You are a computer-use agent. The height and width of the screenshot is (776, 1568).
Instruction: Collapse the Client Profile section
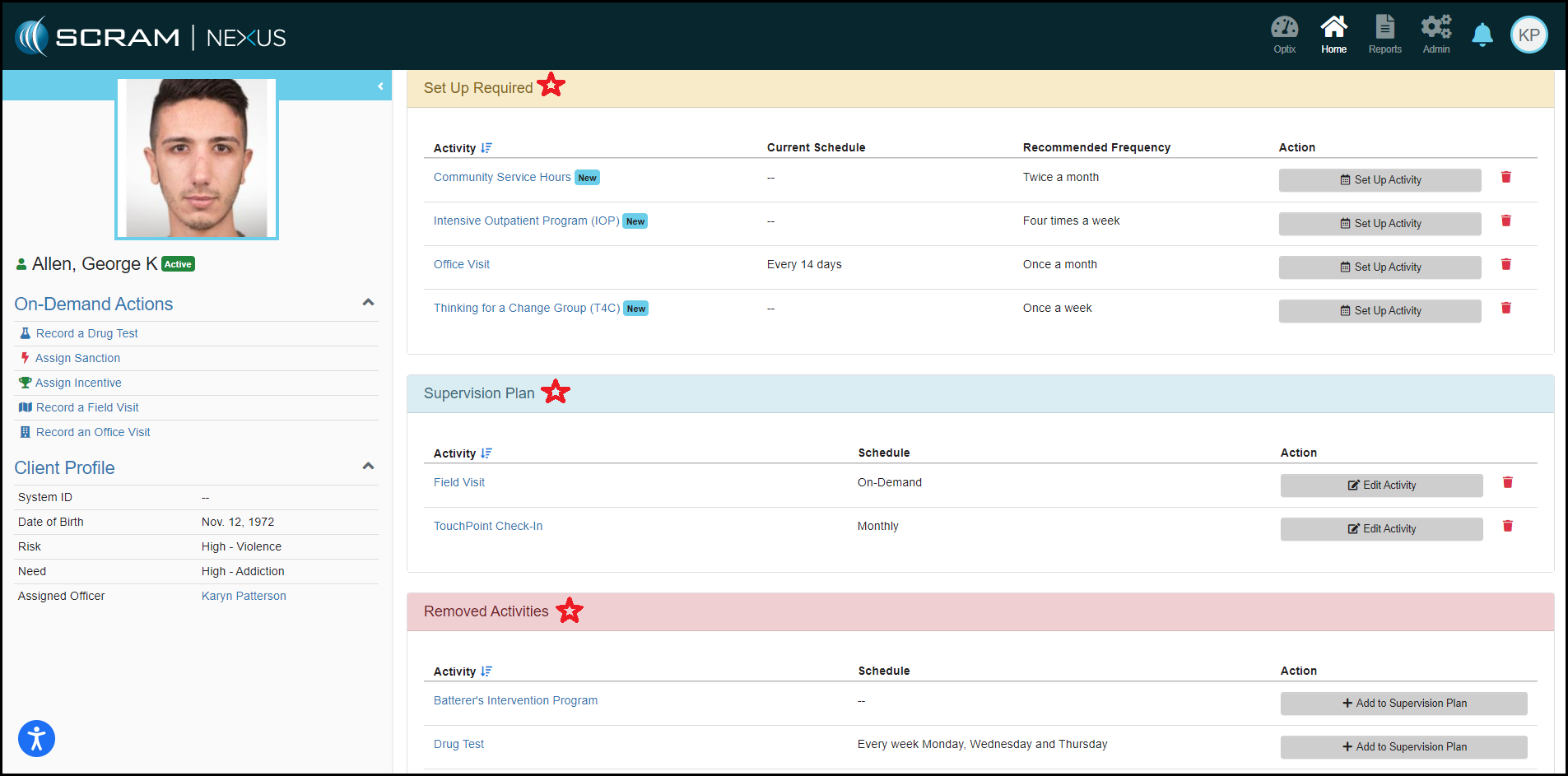[368, 467]
